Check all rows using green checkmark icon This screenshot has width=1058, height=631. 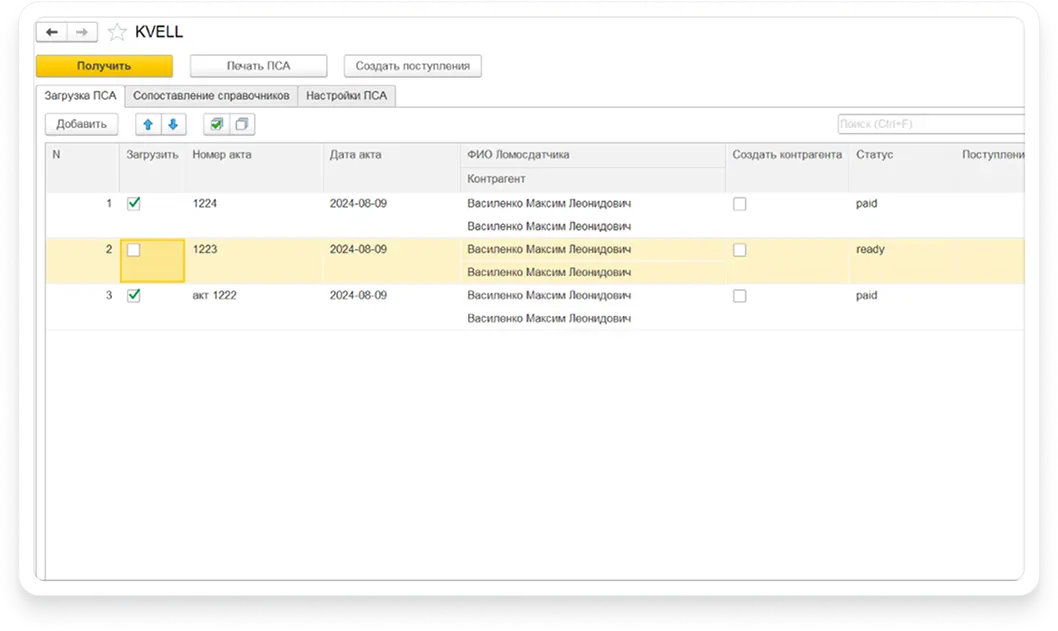tap(217, 124)
